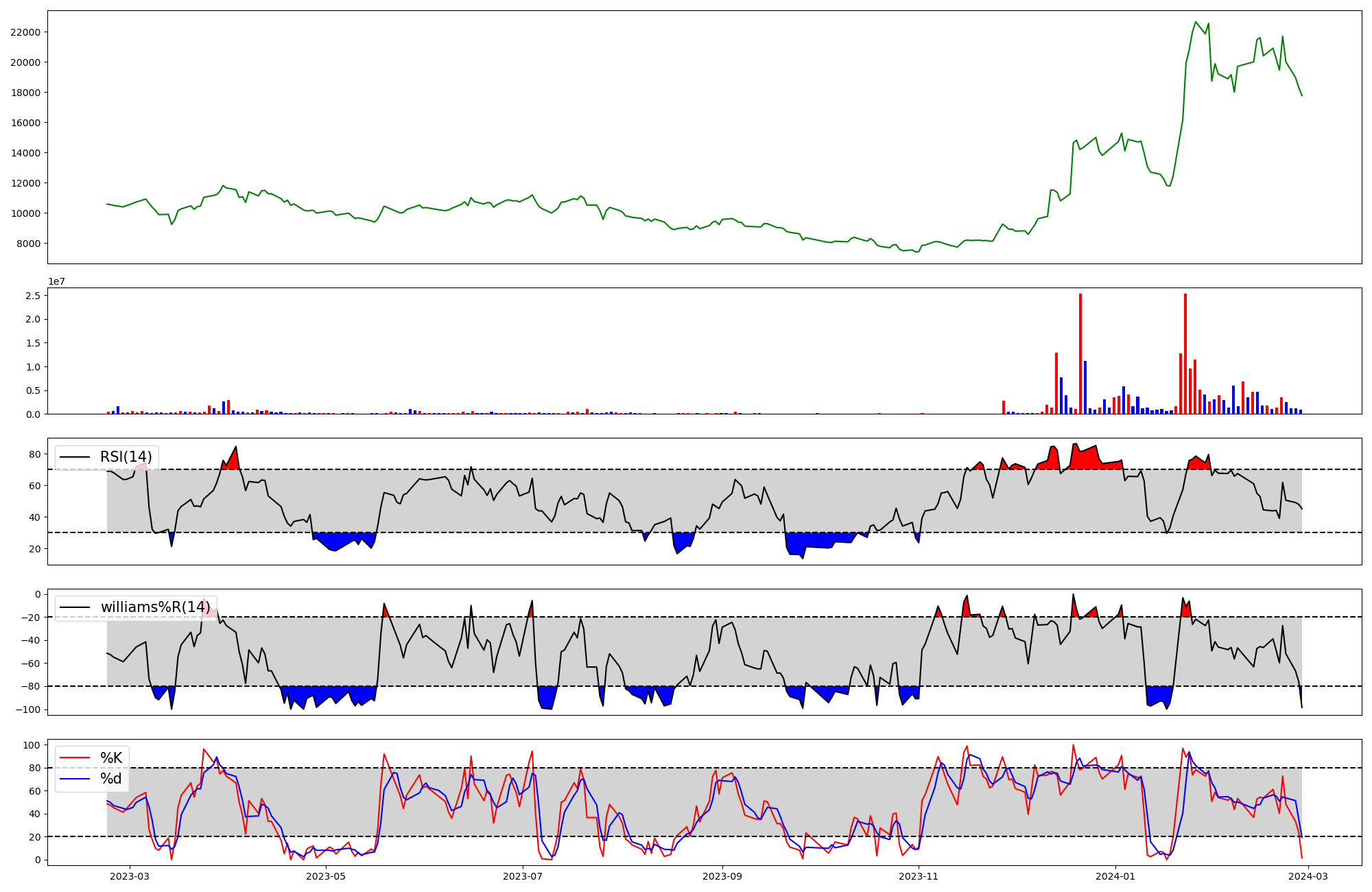Click the 2023-11 x-axis date label
The image size is (1372, 892).
[918, 876]
